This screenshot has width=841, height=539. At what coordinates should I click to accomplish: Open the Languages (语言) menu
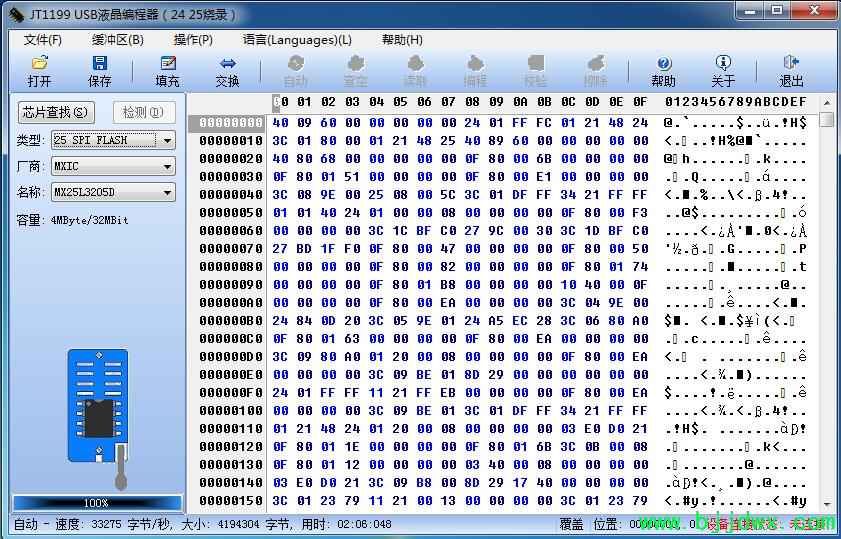297,40
